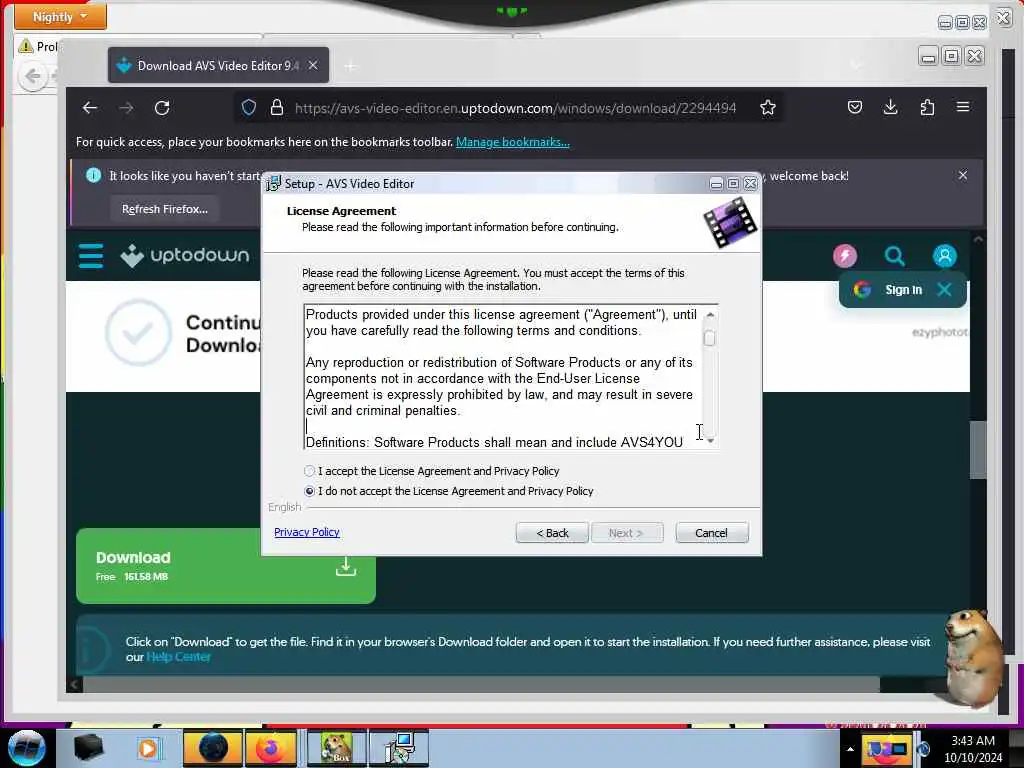Click the taskbar clock 3:43 AM
The height and width of the screenshot is (768, 1024).
click(973, 741)
